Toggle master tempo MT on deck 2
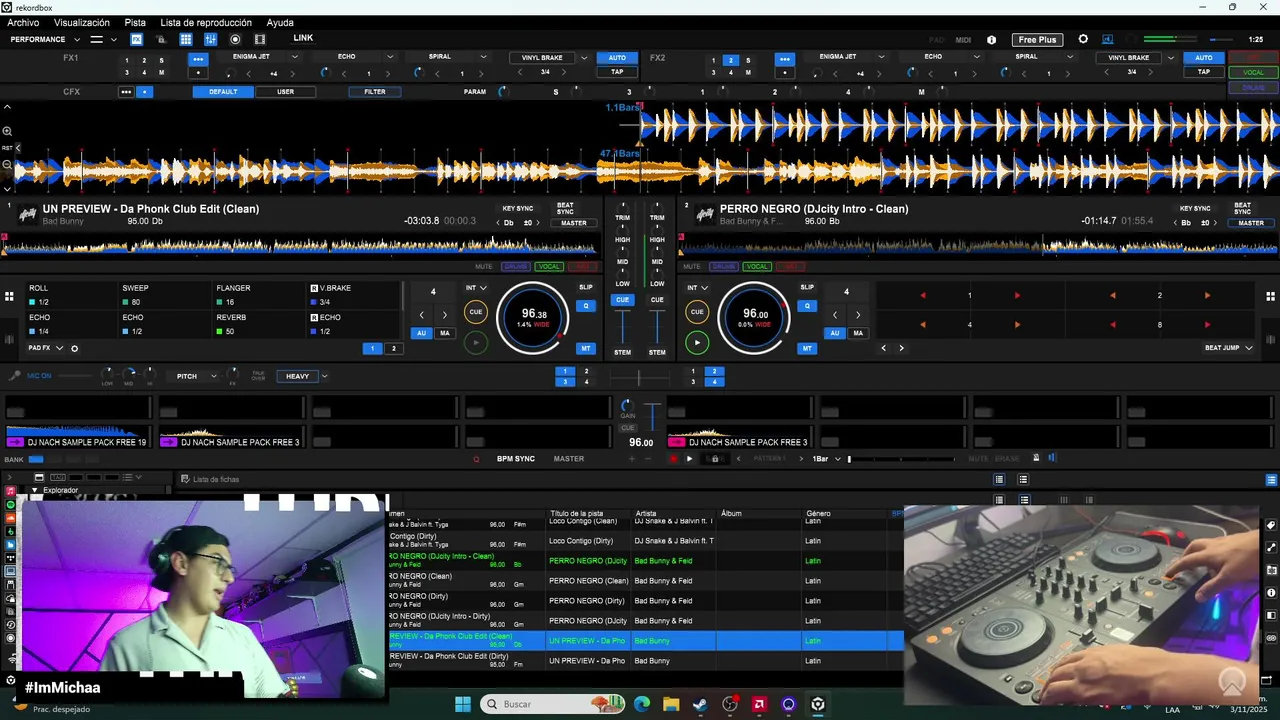This screenshot has height=720, width=1280. (x=807, y=348)
